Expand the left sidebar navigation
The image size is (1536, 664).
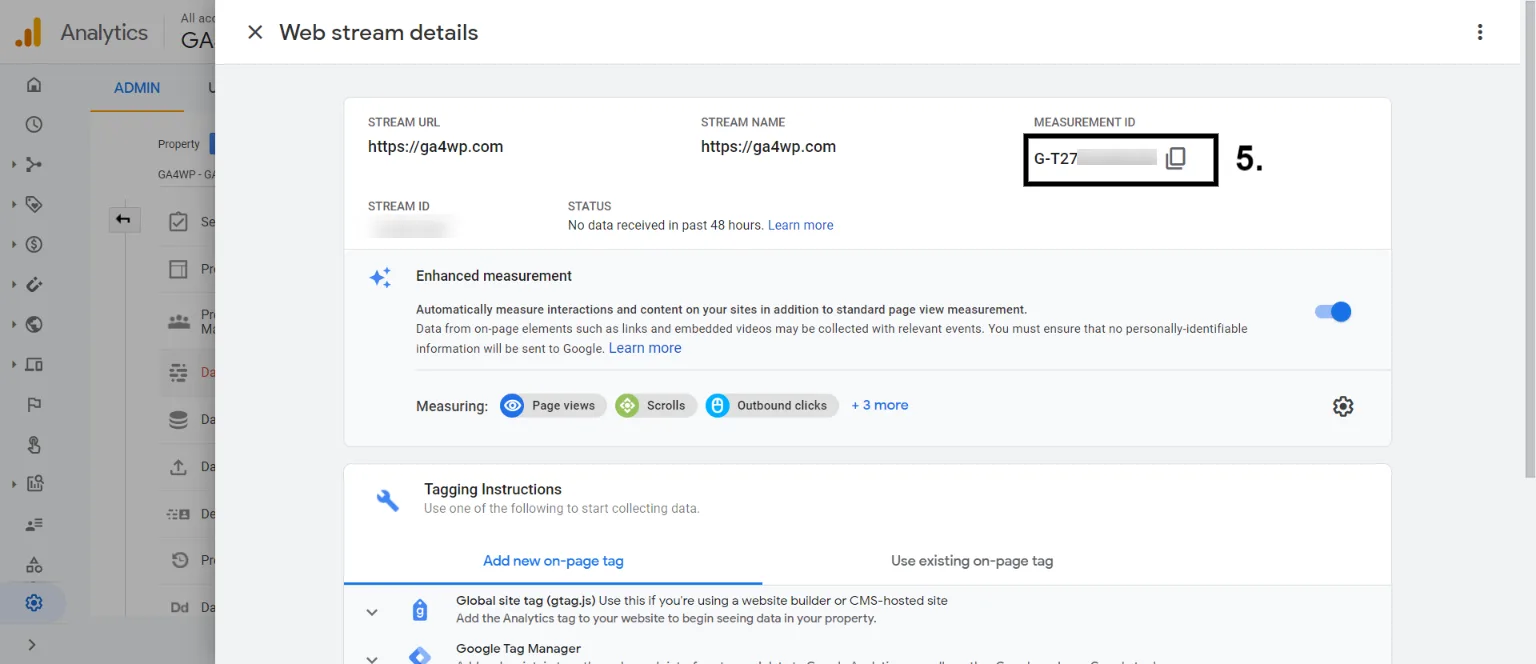point(33,643)
